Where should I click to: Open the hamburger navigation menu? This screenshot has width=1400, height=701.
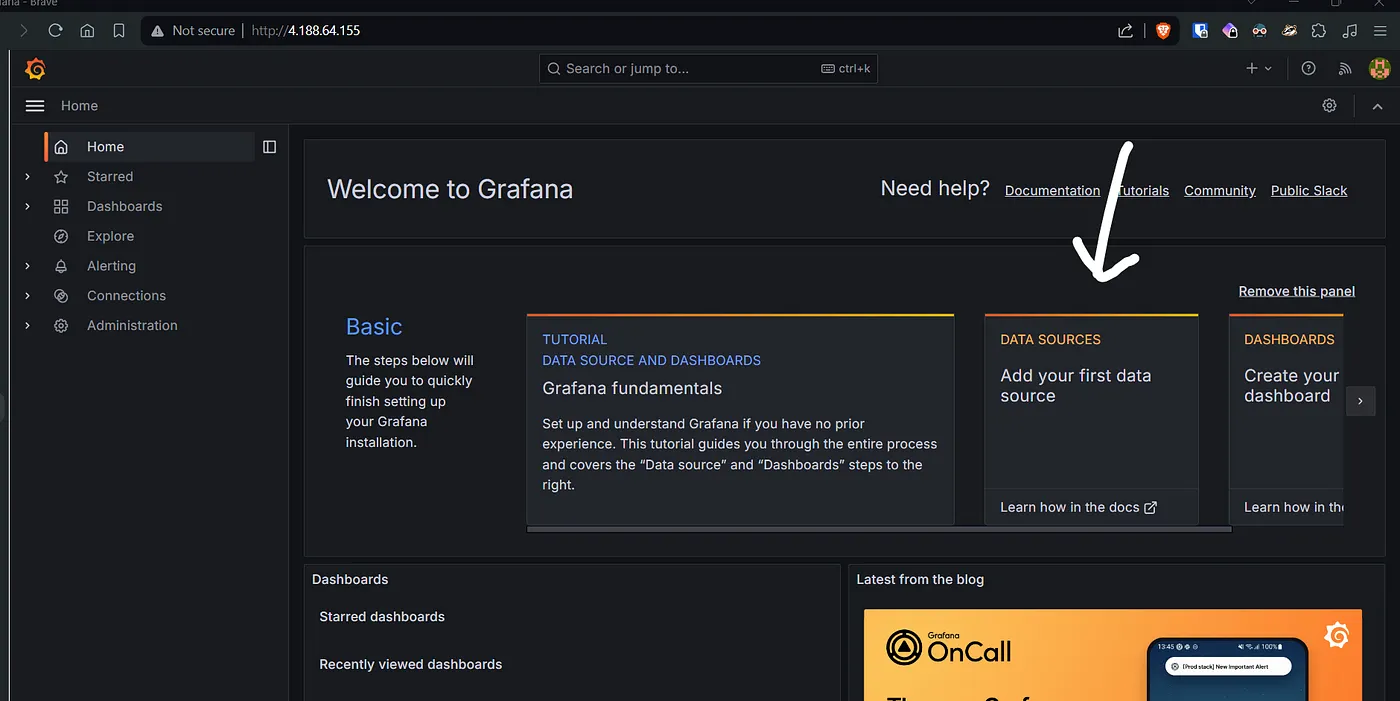tap(35, 106)
